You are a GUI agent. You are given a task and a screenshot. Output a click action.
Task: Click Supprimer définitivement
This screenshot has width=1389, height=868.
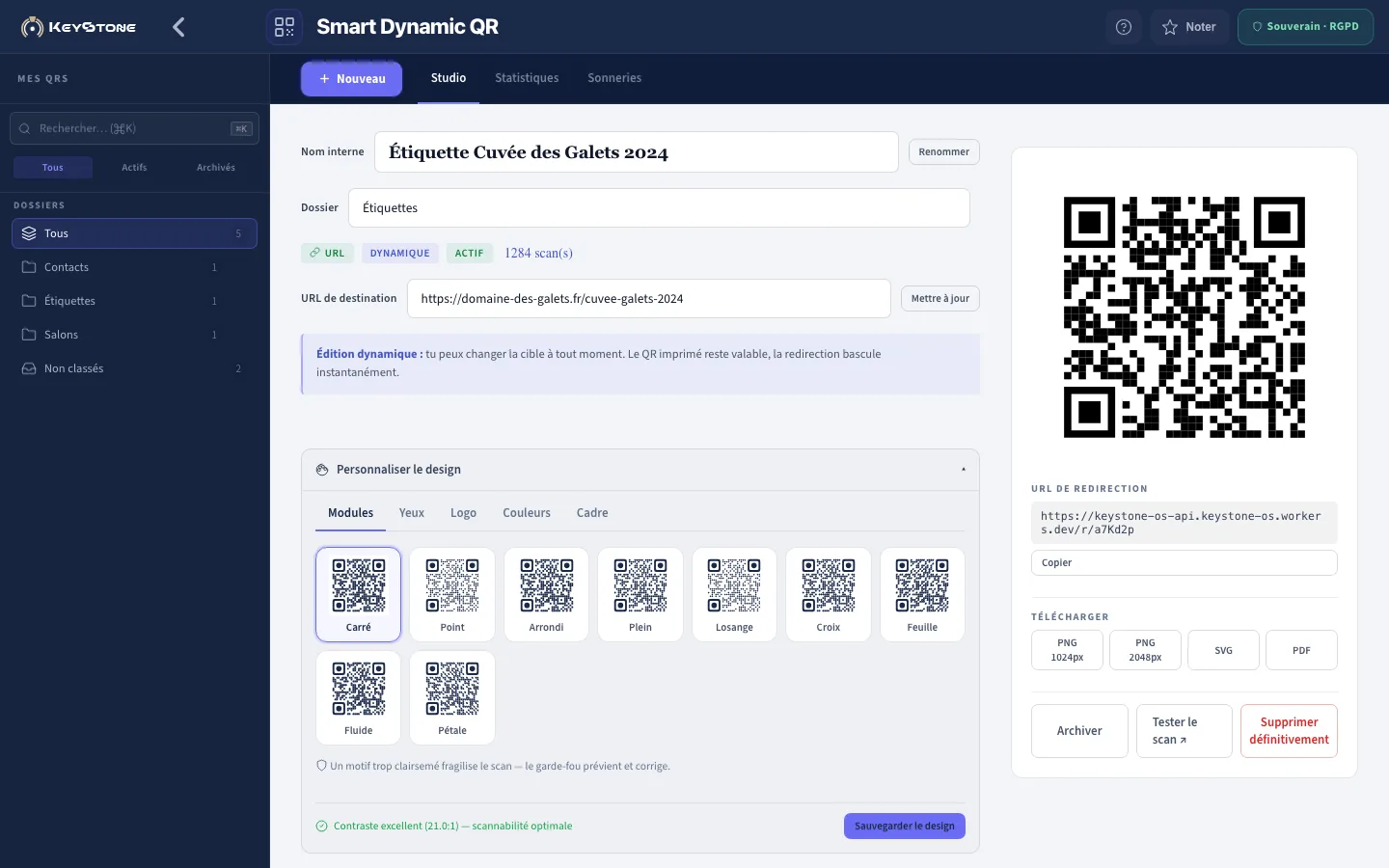(1289, 731)
